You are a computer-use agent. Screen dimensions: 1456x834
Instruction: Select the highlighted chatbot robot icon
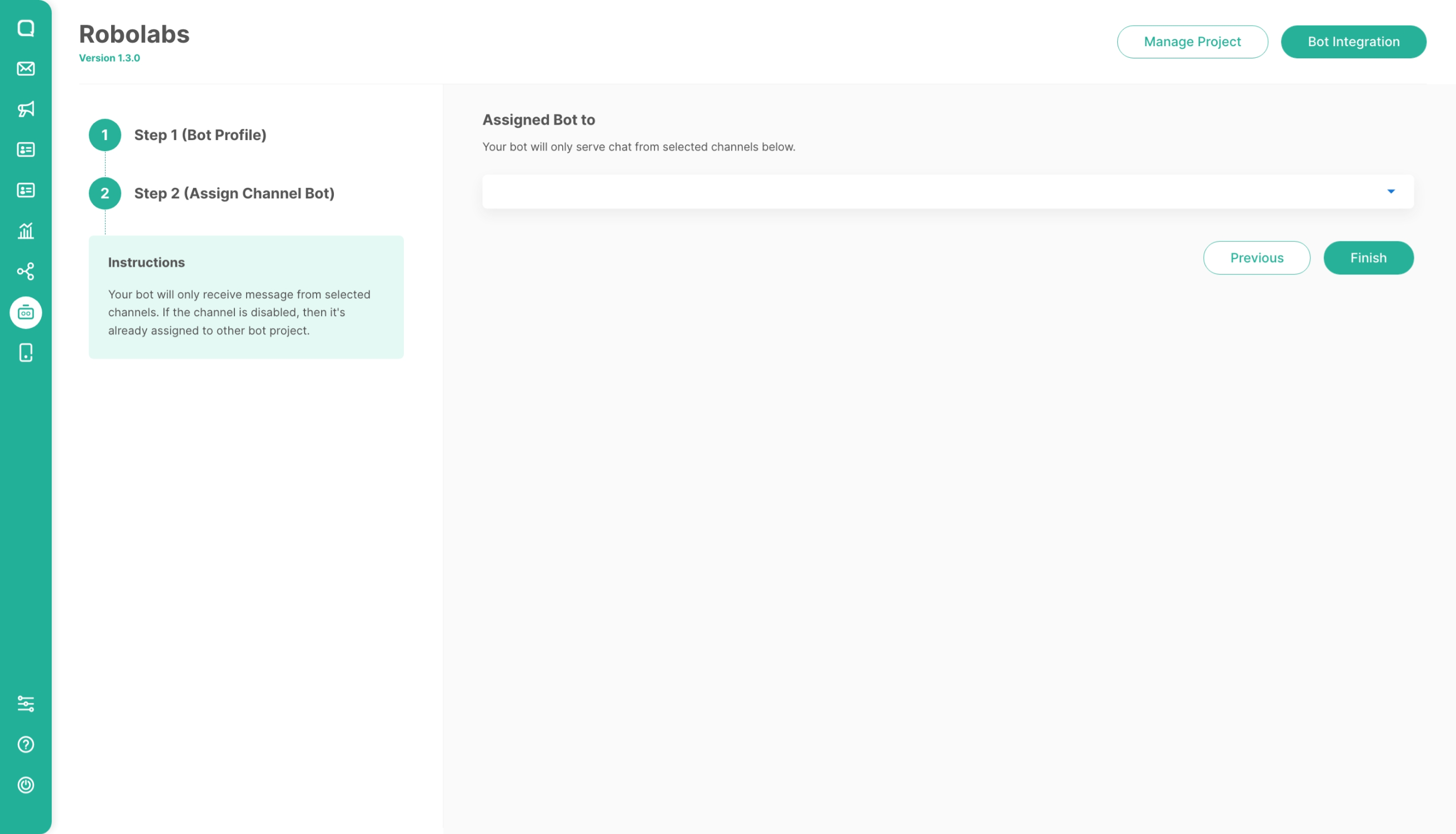26,313
